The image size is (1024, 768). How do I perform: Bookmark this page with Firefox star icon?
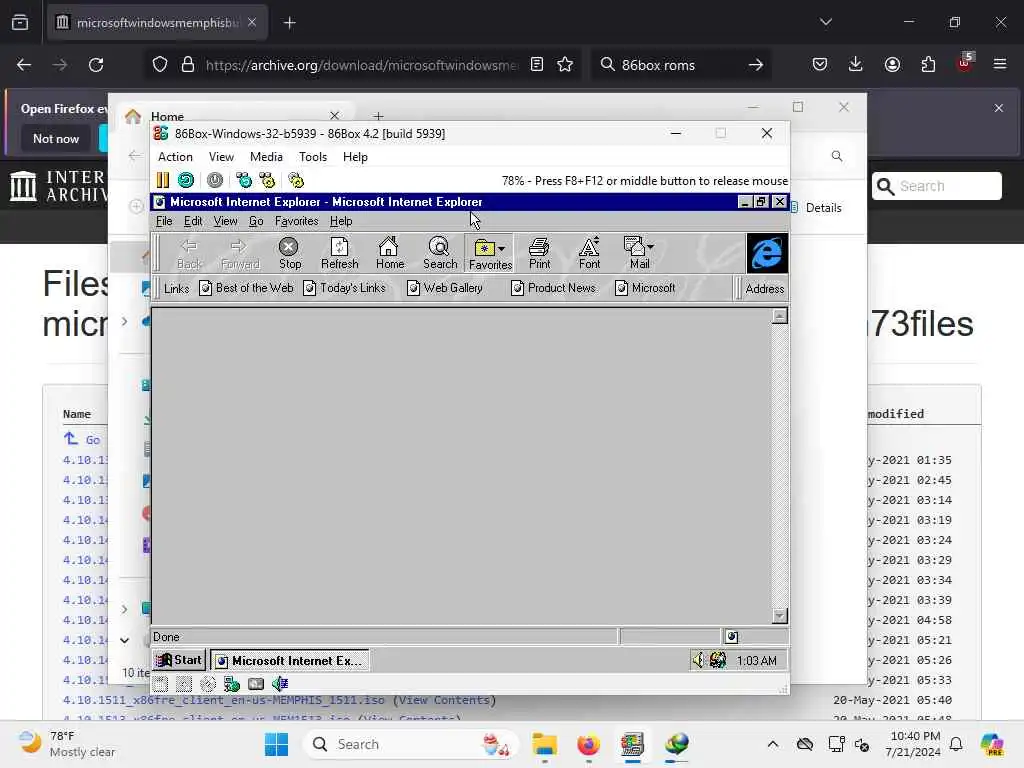pos(565,65)
